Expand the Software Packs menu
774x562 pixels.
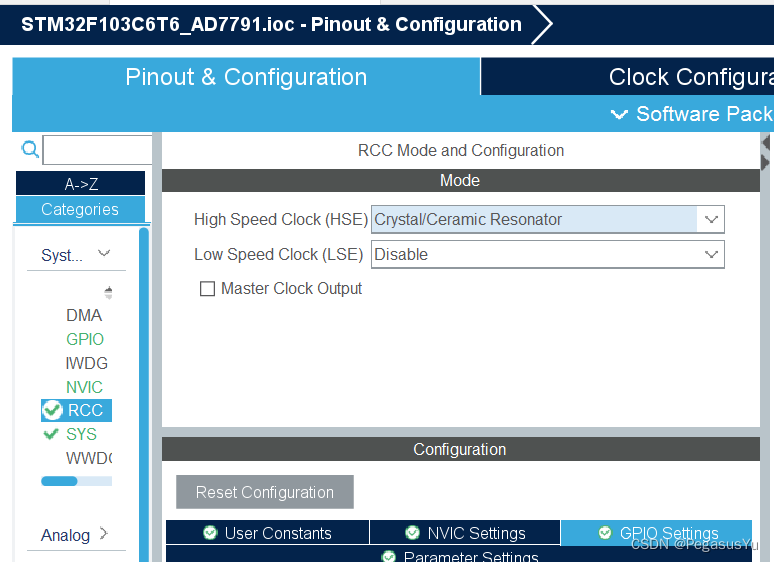pos(691,114)
